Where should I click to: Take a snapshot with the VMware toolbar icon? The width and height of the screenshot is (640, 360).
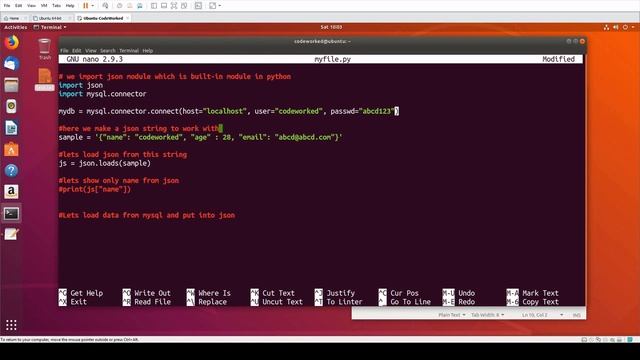[120, 6]
